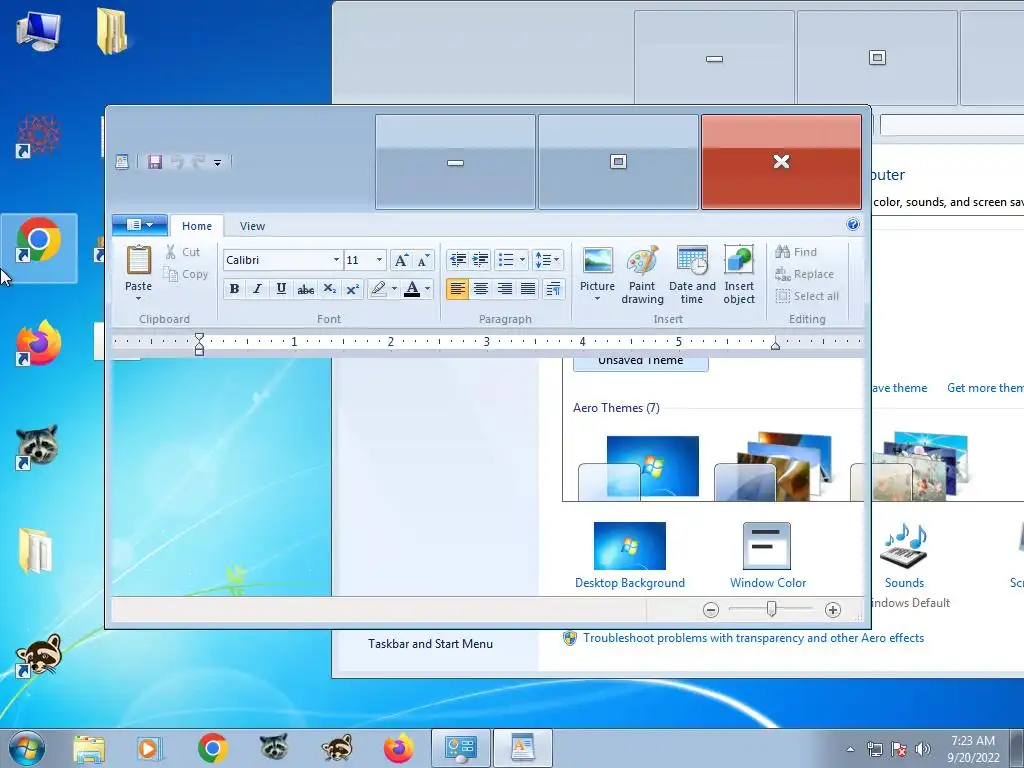
Task: Click Insert object icon
Action: point(739,275)
